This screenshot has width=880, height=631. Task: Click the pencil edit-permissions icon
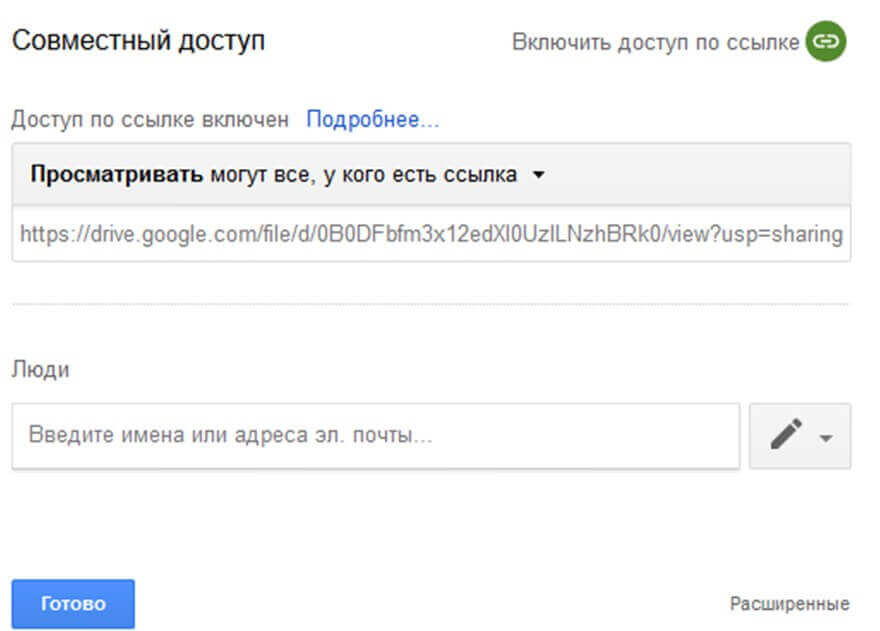coord(786,435)
